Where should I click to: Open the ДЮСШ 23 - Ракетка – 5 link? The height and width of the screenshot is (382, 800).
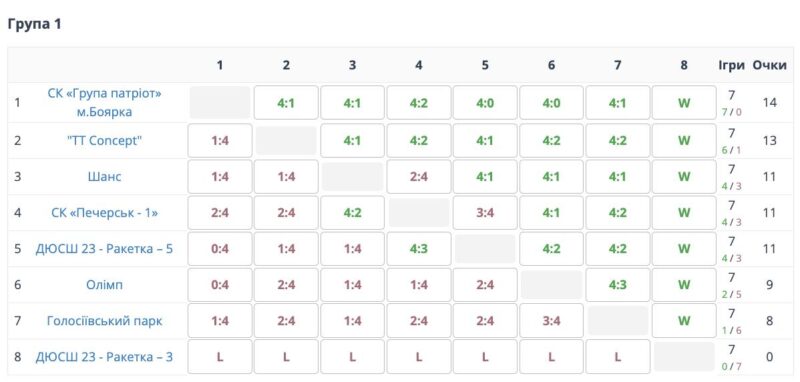pos(105,249)
